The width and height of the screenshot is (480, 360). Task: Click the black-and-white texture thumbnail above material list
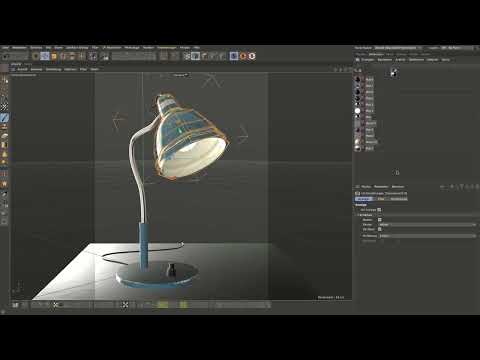point(394,73)
